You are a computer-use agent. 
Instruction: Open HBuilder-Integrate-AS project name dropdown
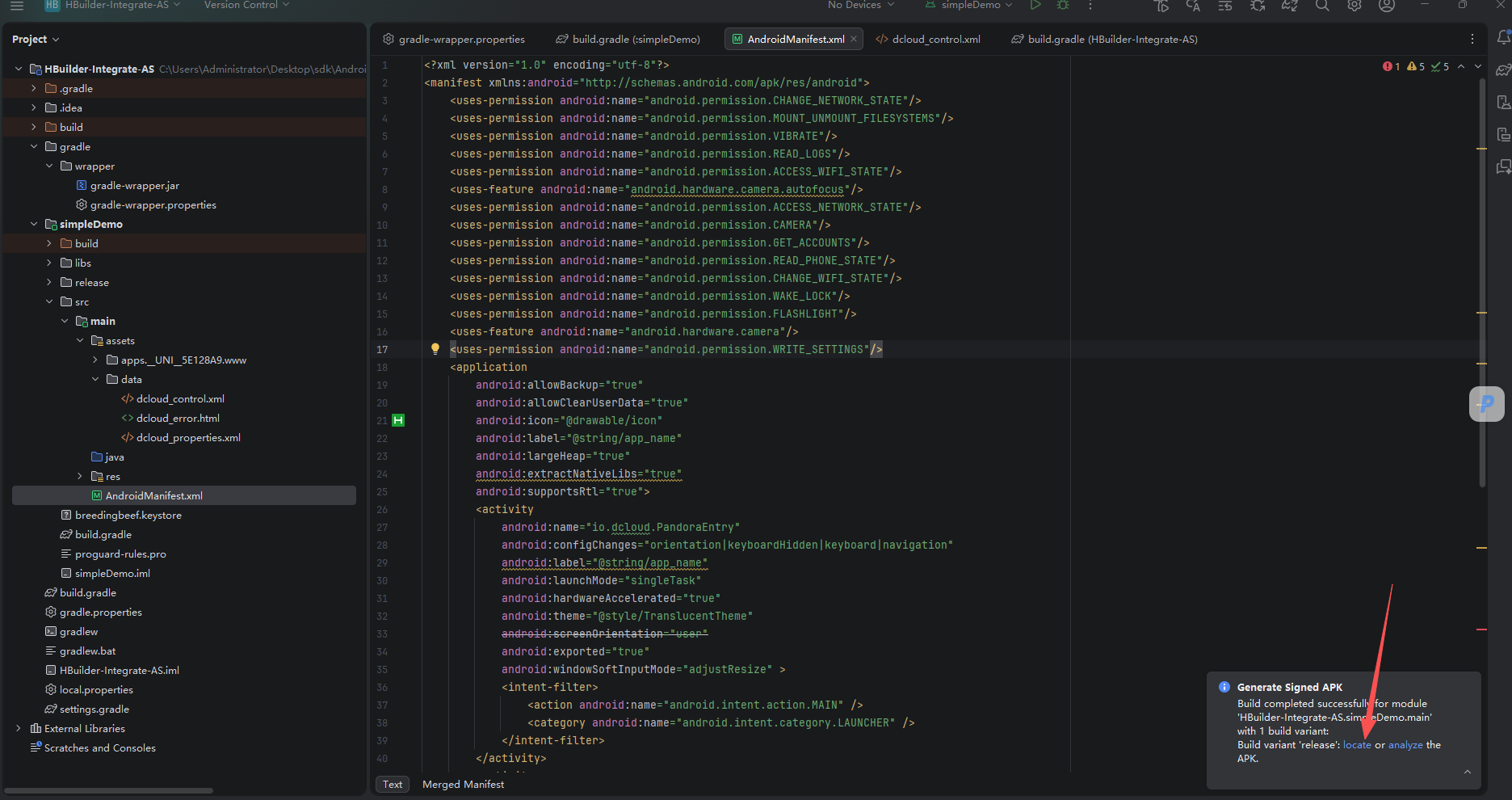(111, 5)
